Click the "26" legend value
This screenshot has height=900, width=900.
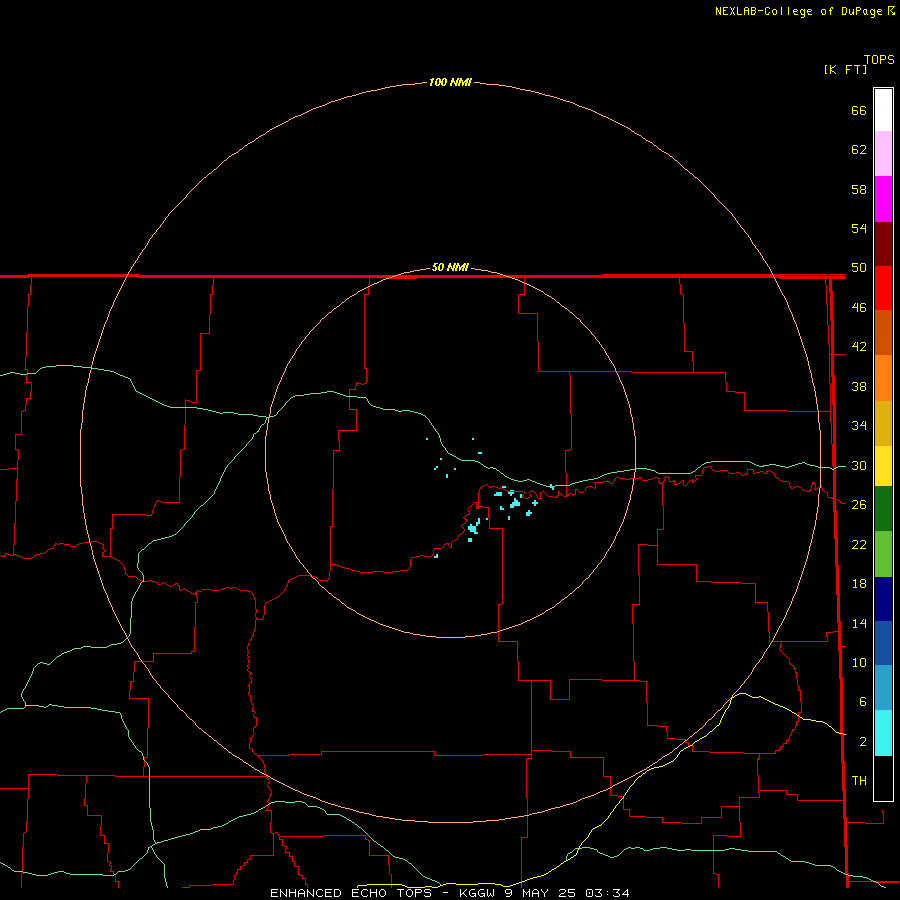tap(859, 505)
